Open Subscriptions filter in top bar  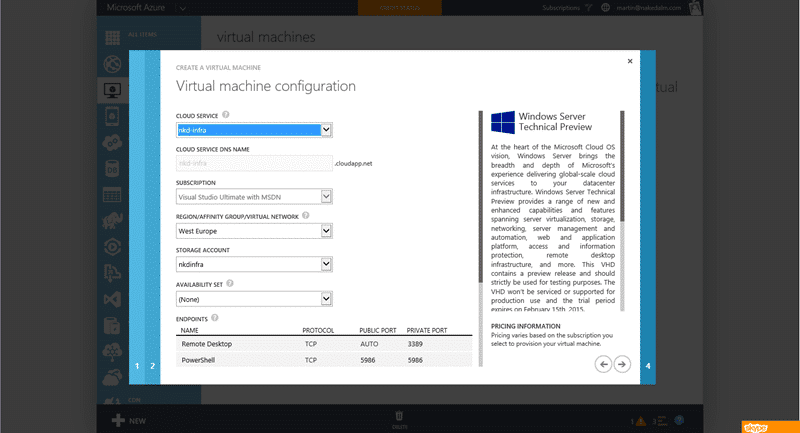(567, 8)
